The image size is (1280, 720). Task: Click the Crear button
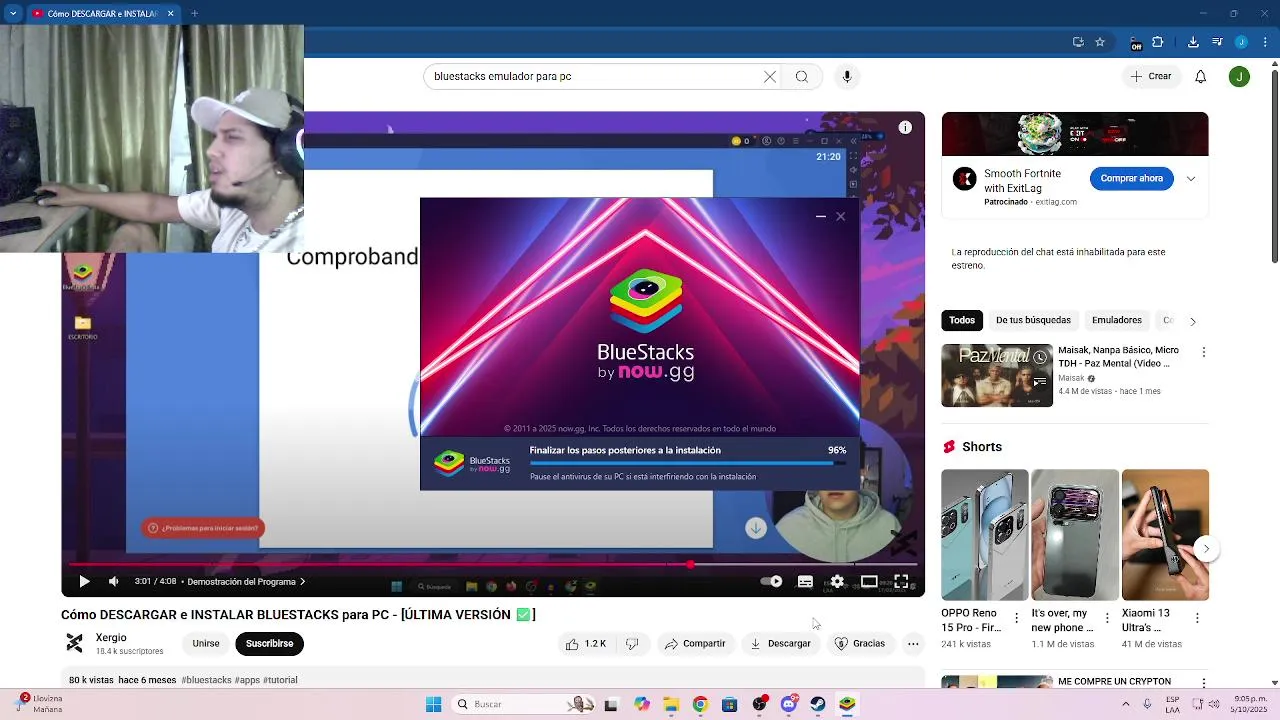coord(1150,76)
